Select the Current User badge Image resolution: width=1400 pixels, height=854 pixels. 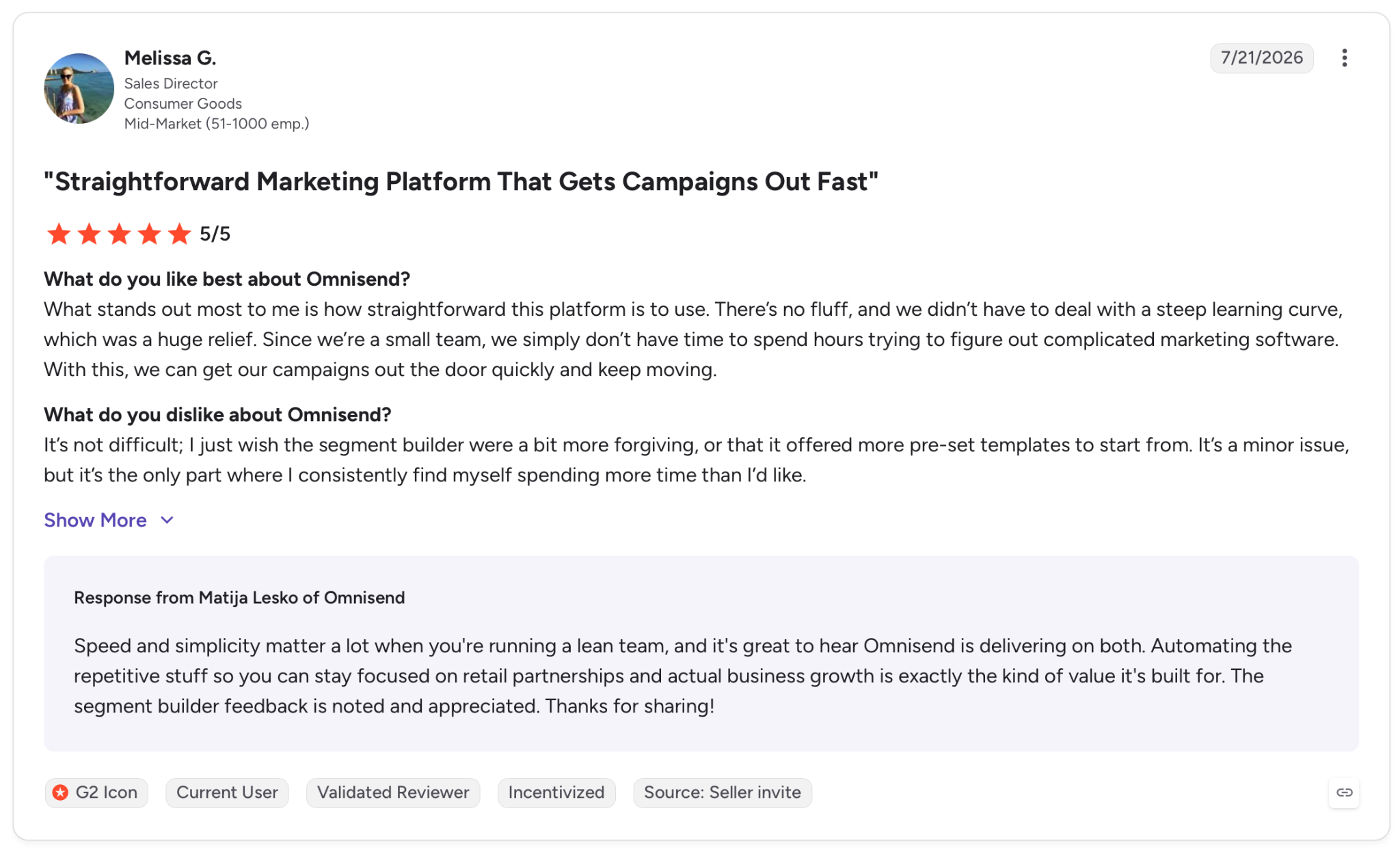227,792
